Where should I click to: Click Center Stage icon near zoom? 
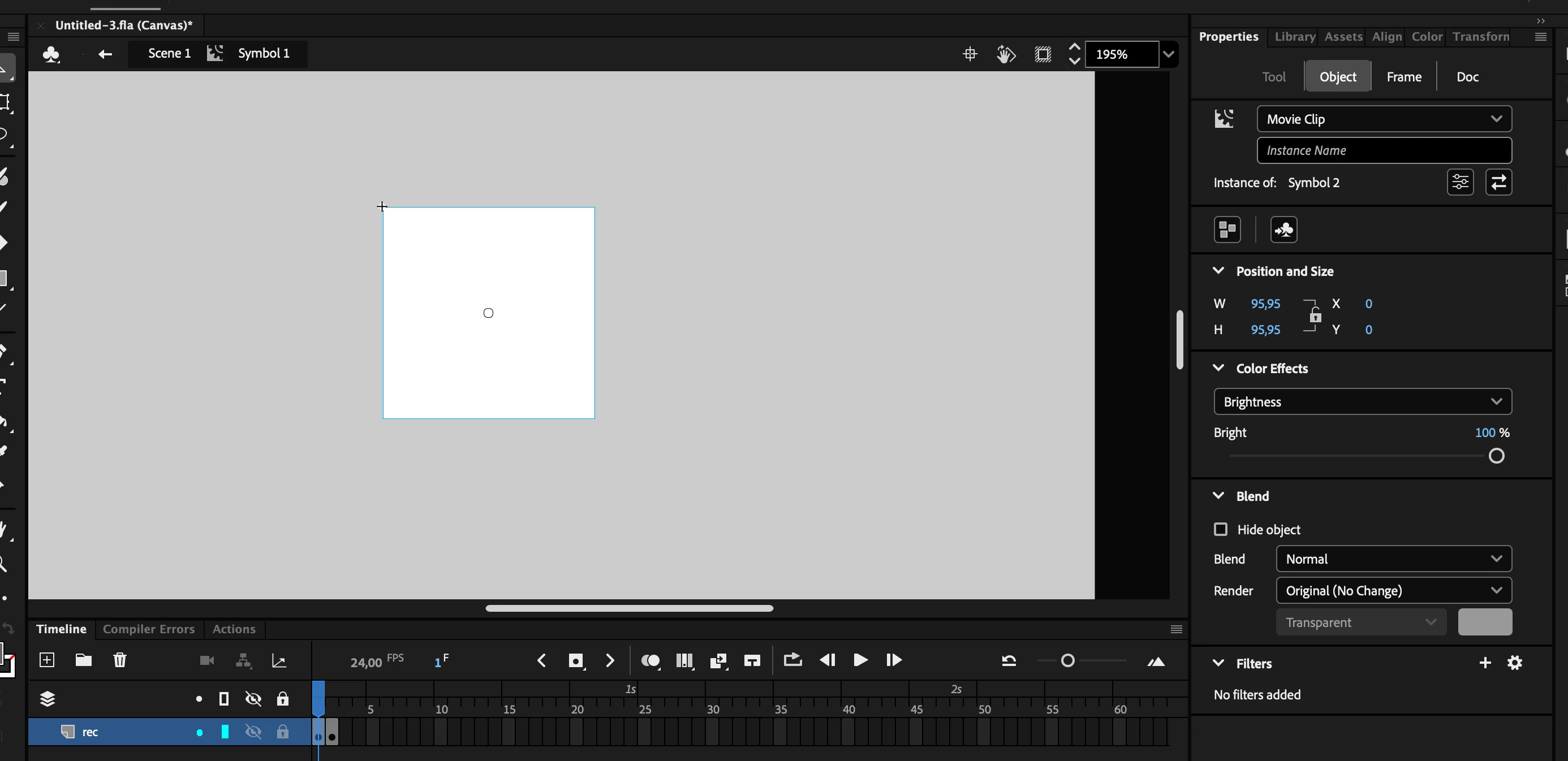click(x=970, y=54)
